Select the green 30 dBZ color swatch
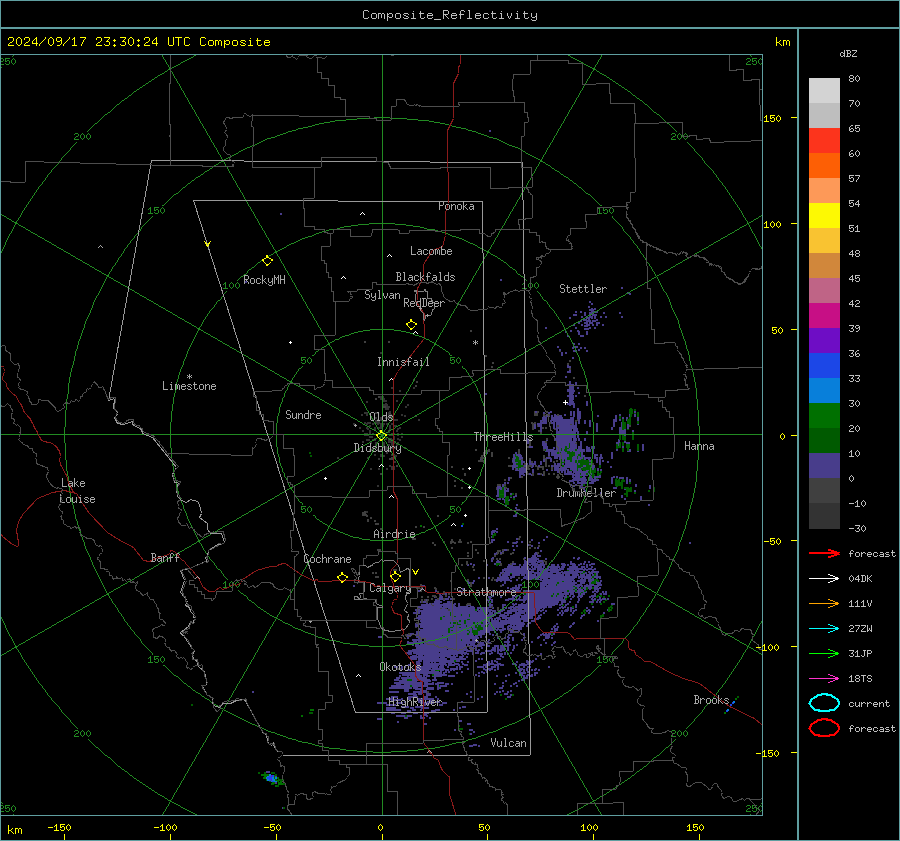 coord(824,415)
